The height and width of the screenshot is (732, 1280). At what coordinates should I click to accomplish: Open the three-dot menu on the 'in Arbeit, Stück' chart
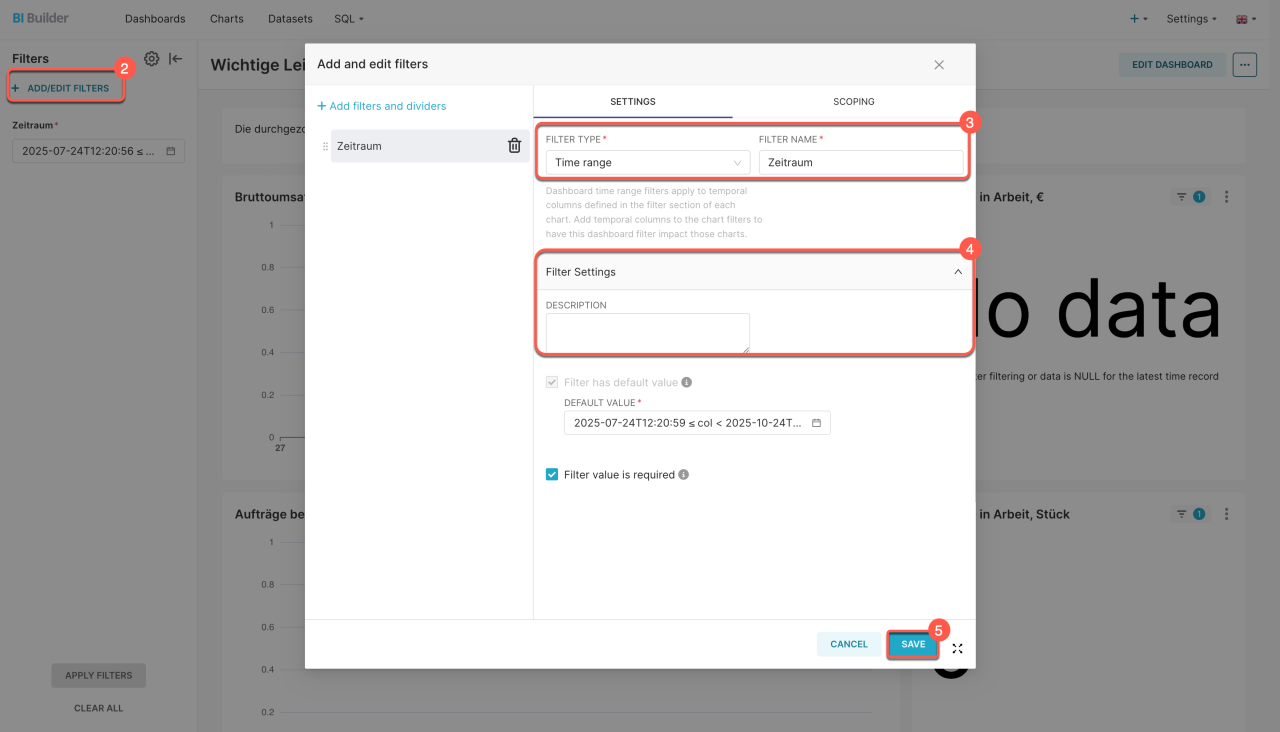click(x=1227, y=514)
